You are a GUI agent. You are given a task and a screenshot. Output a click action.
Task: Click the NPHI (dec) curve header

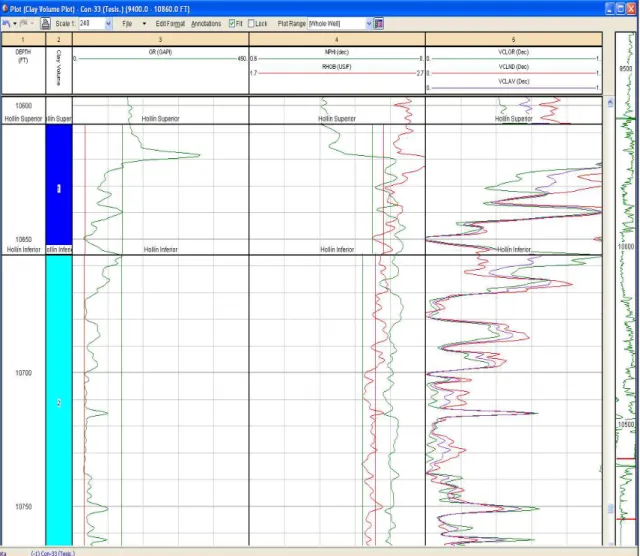pos(337,52)
